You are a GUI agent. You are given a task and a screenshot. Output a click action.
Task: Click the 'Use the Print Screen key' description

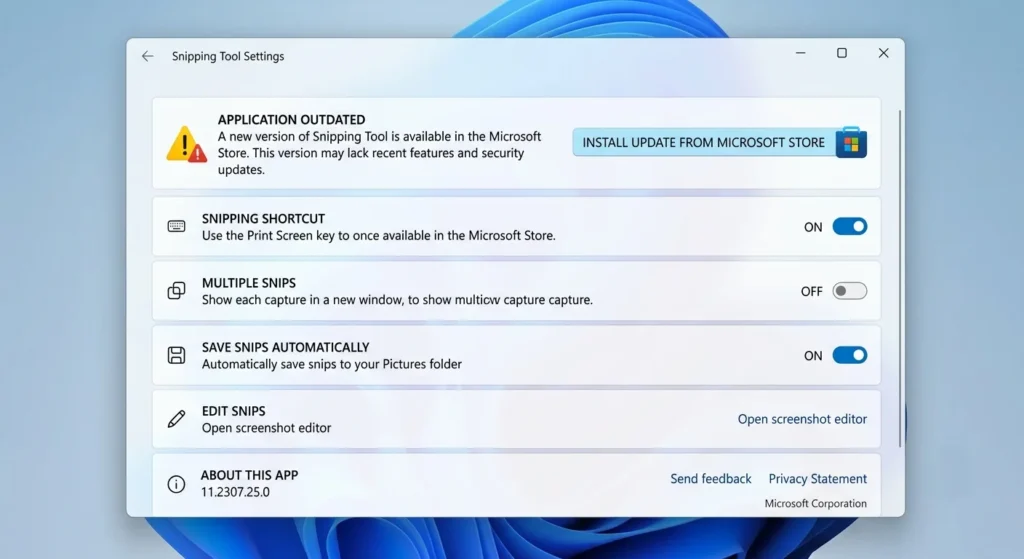coord(379,236)
